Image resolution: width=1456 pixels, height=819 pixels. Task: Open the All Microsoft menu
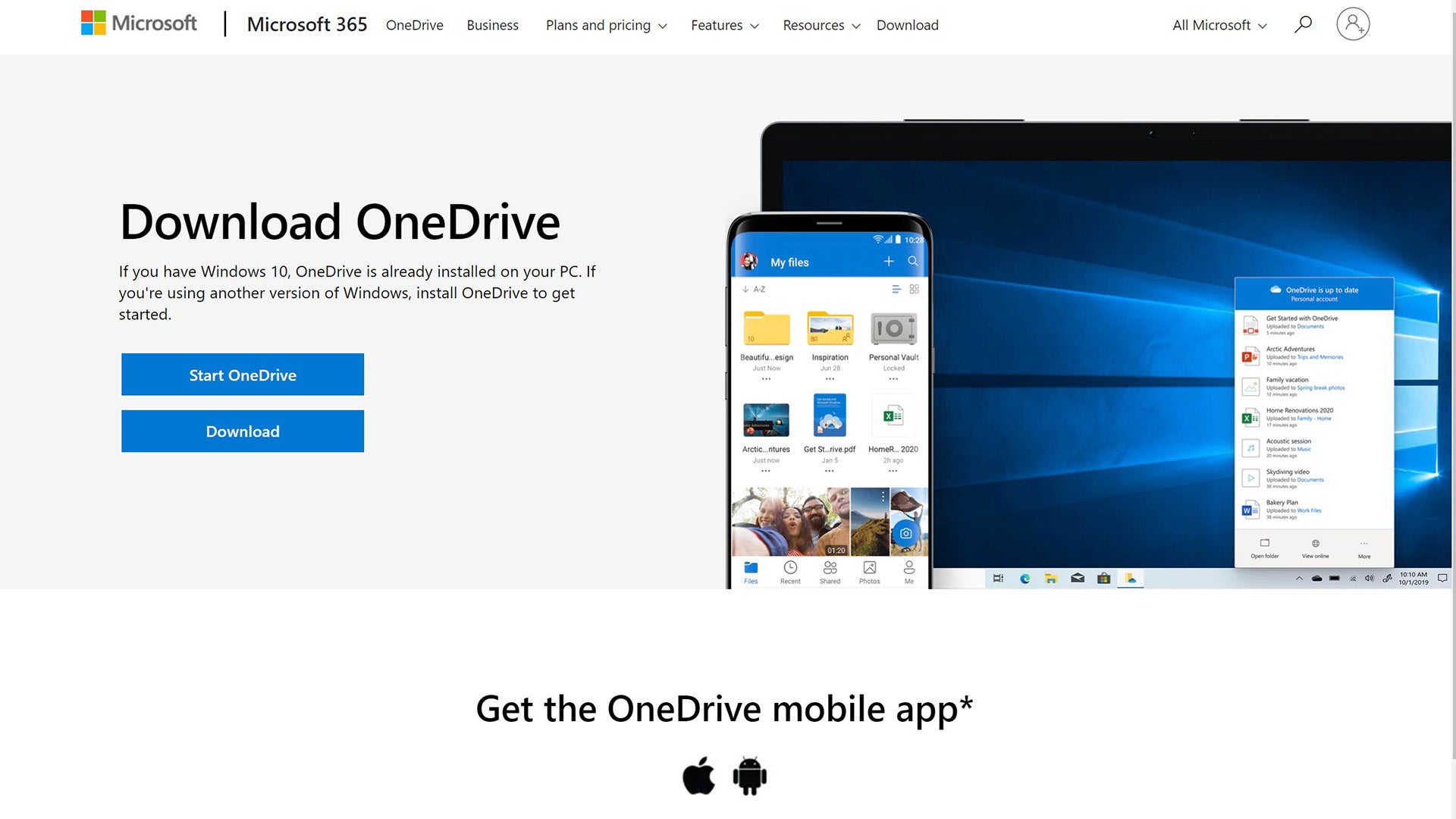coord(1218,24)
